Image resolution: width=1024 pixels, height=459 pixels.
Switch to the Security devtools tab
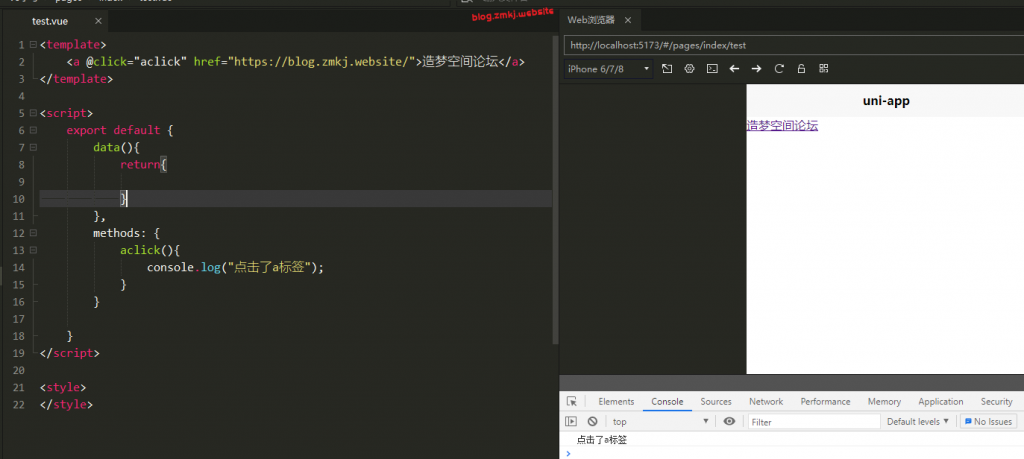coord(997,402)
